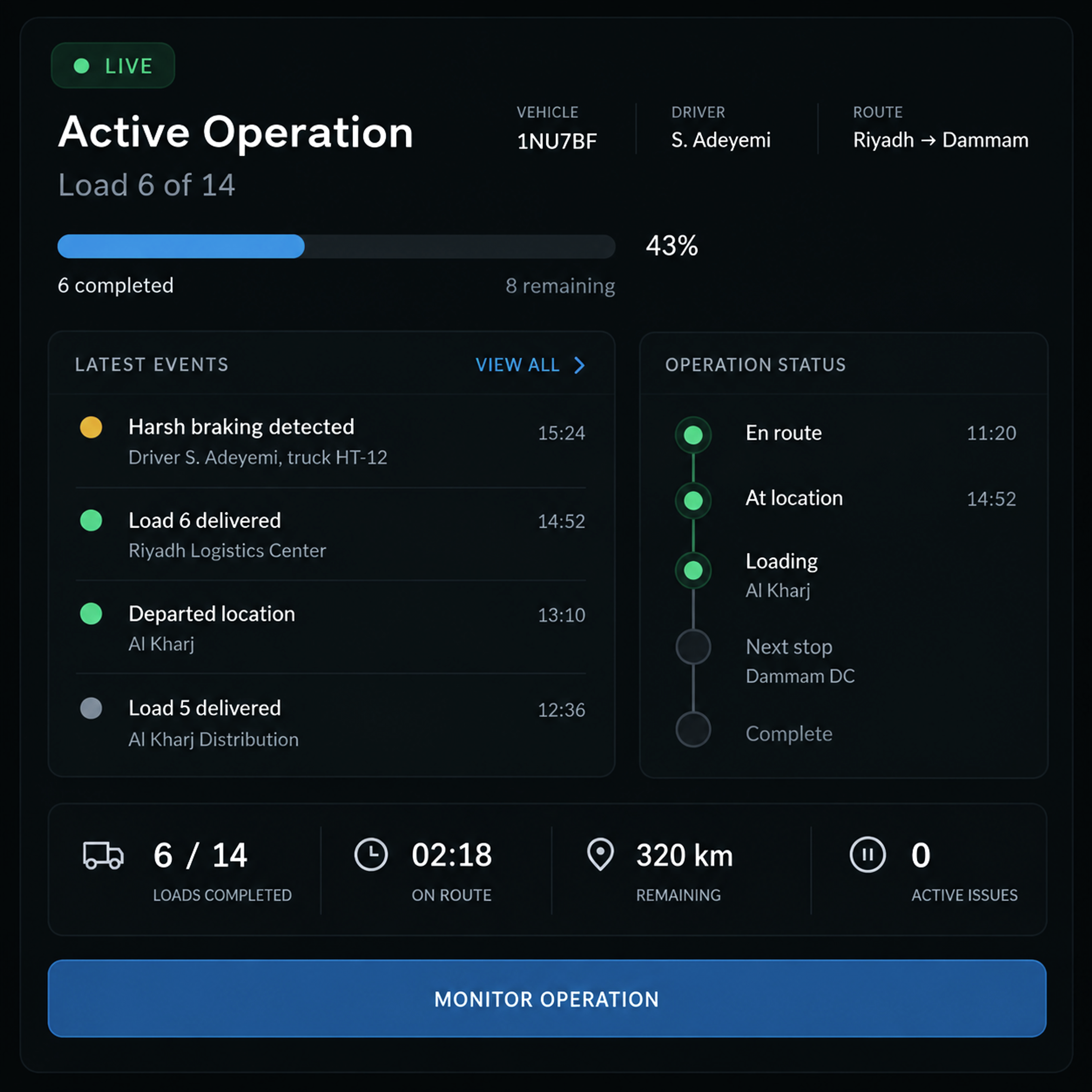Click the 12:36 event timestamp

[x=561, y=710]
